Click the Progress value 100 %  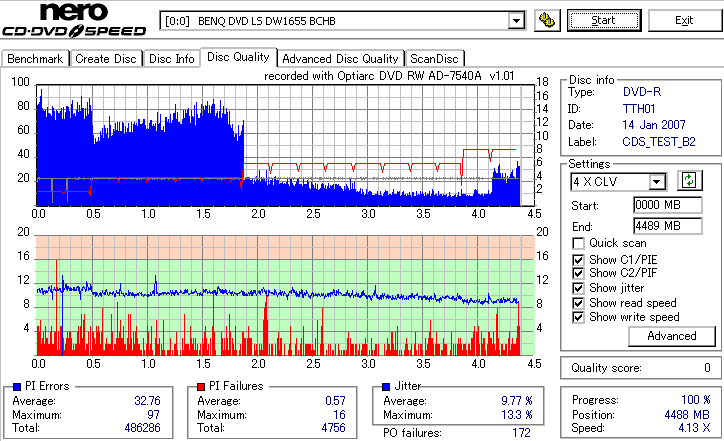(695, 400)
